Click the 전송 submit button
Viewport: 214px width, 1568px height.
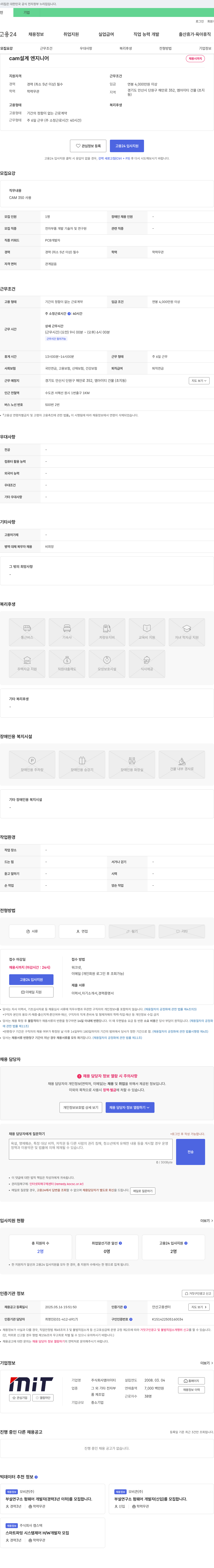[x=190, y=1152]
